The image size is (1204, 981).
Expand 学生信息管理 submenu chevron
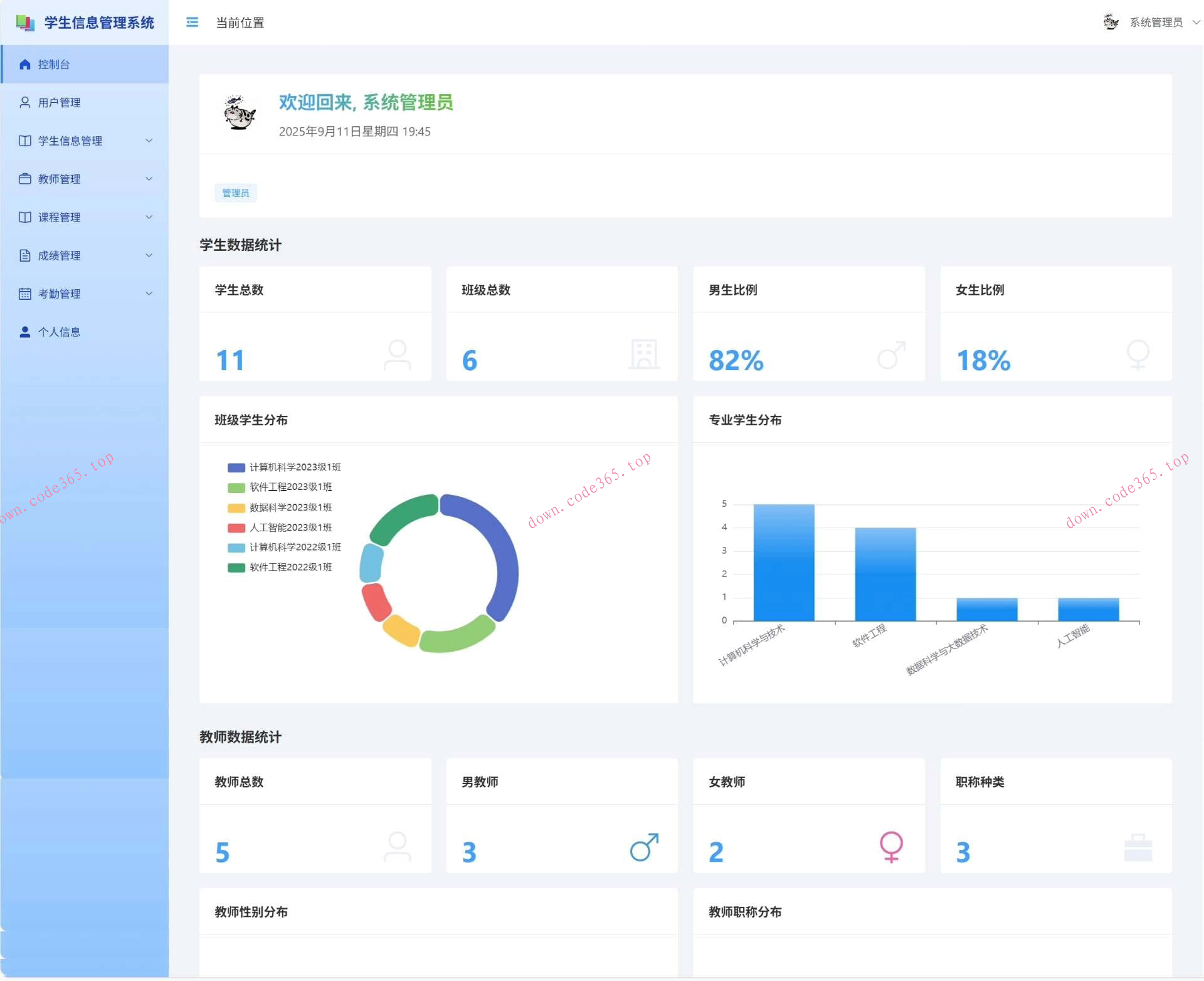pos(149,141)
